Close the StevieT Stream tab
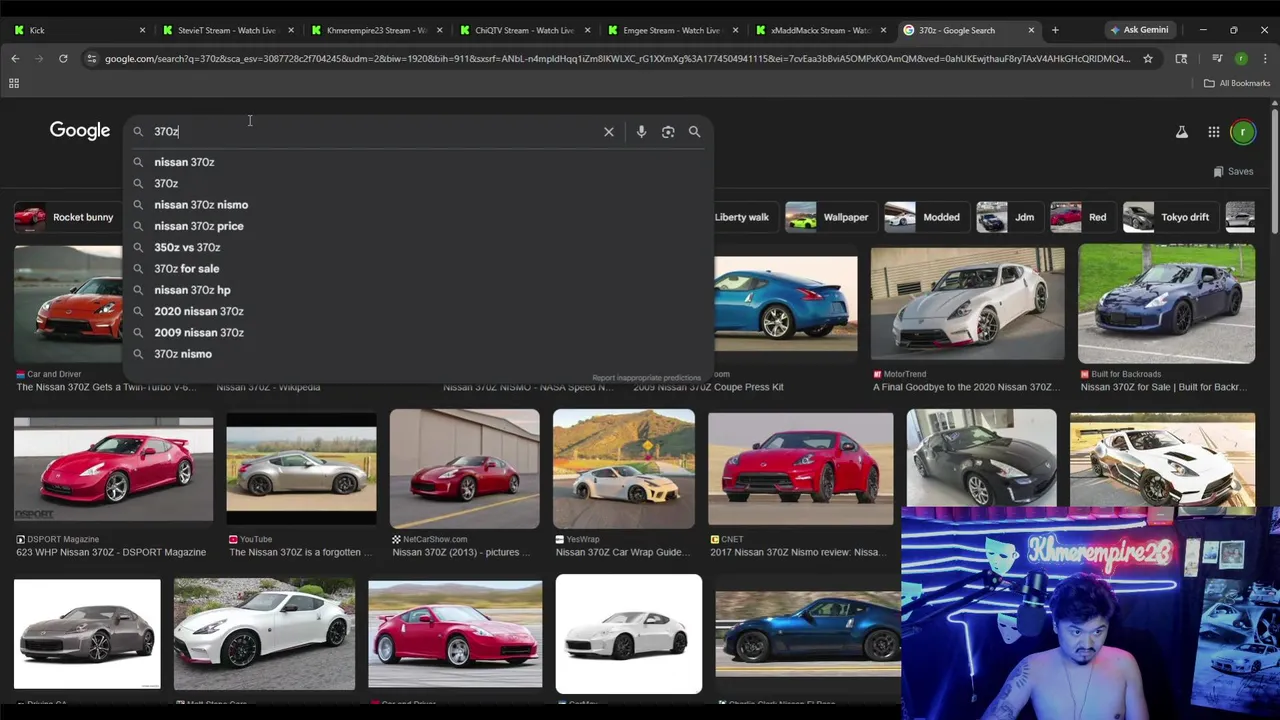Screen dimensions: 1280x720 pos(291,30)
